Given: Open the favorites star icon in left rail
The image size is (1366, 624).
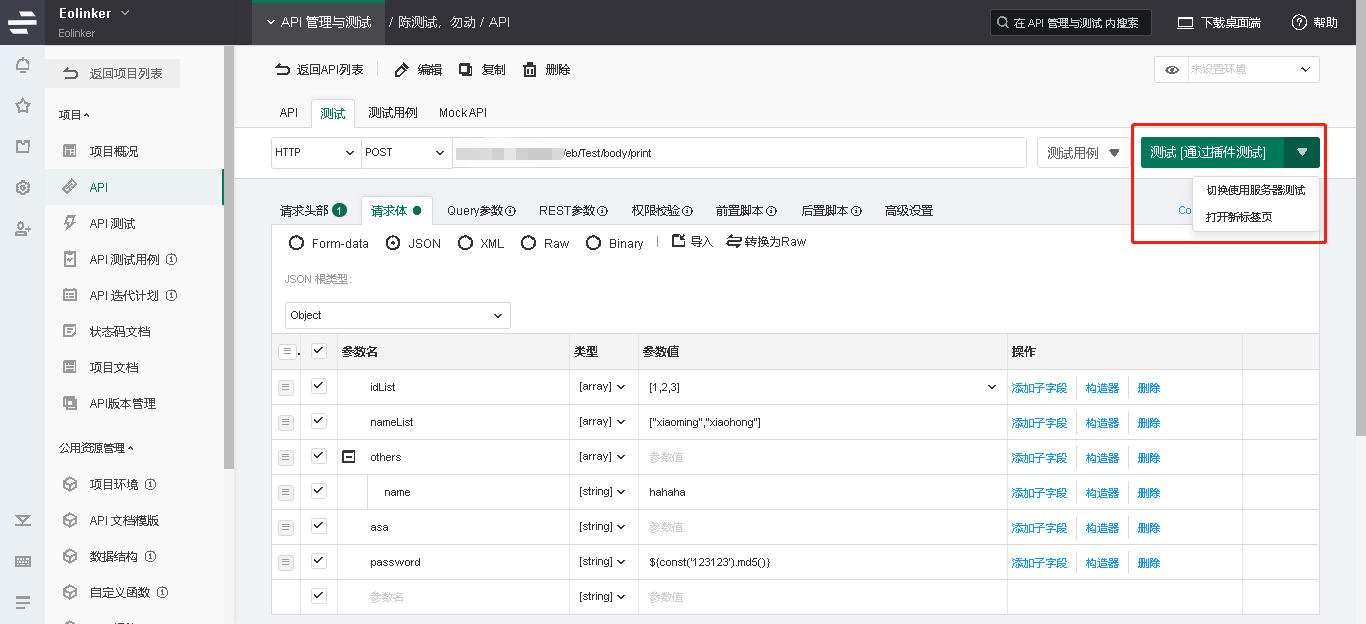Looking at the screenshot, I should tap(22, 106).
